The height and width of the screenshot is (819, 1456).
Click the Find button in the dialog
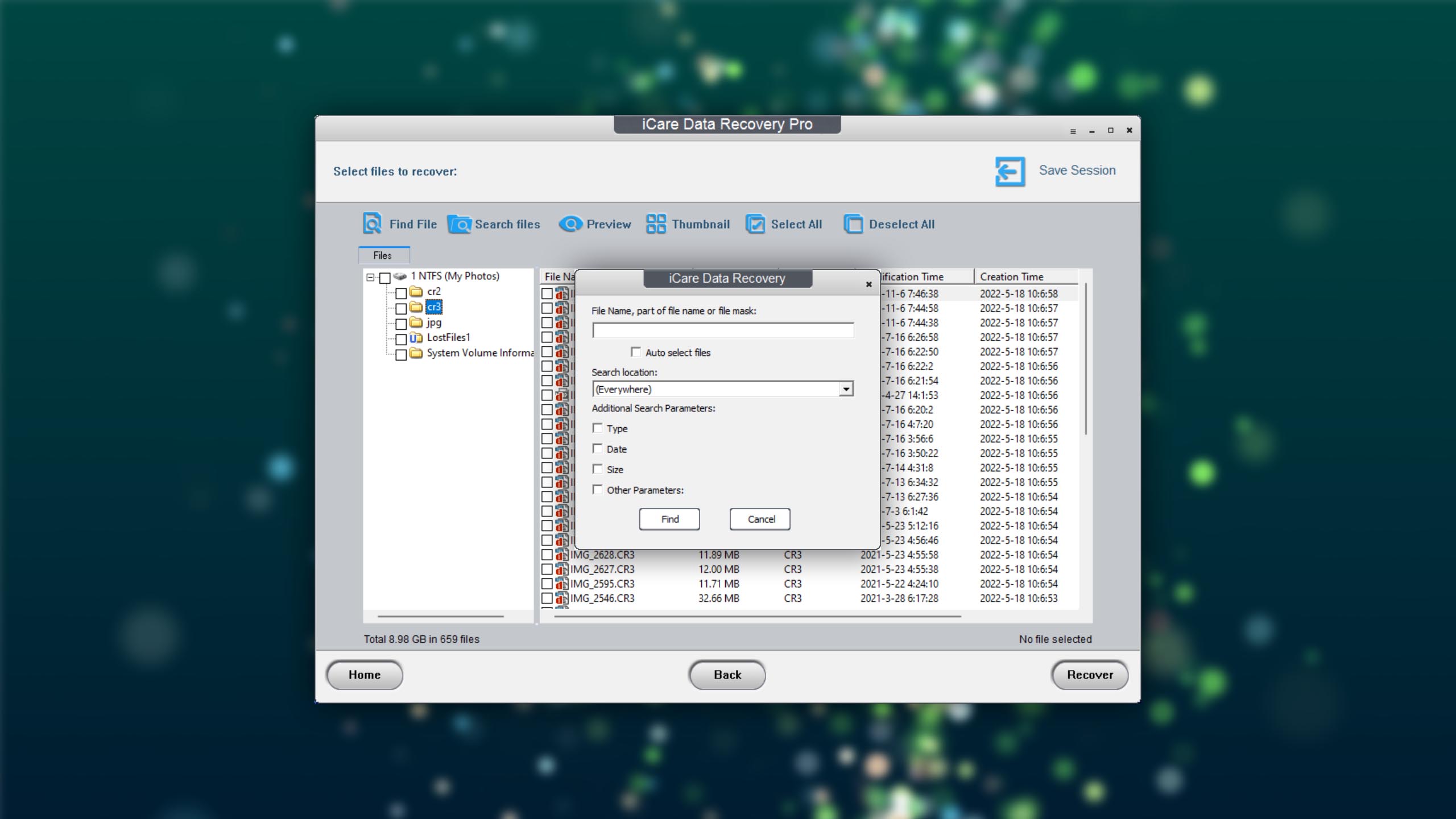pyautogui.click(x=669, y=519)
